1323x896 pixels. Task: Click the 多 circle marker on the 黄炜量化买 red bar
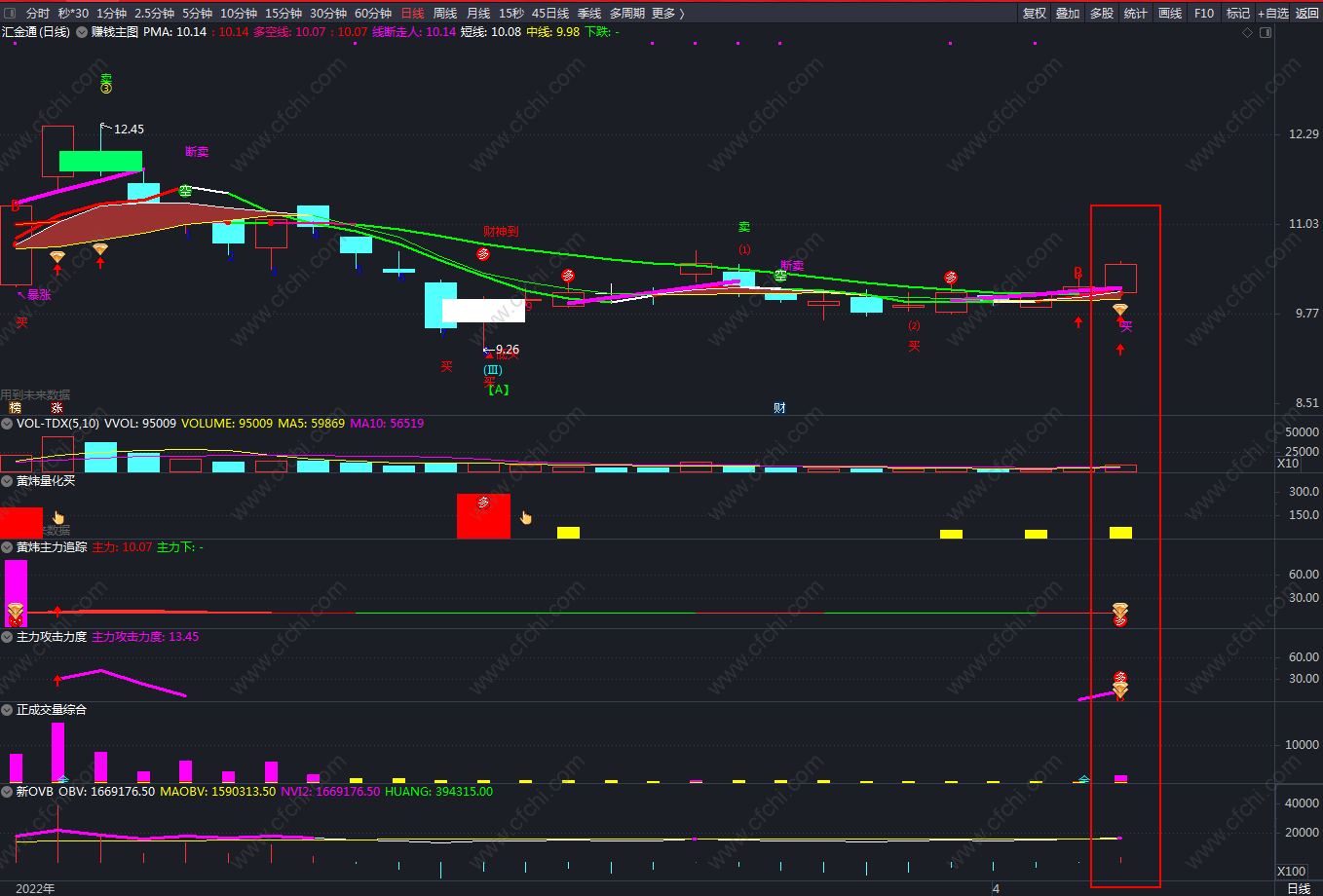point(483,503)
